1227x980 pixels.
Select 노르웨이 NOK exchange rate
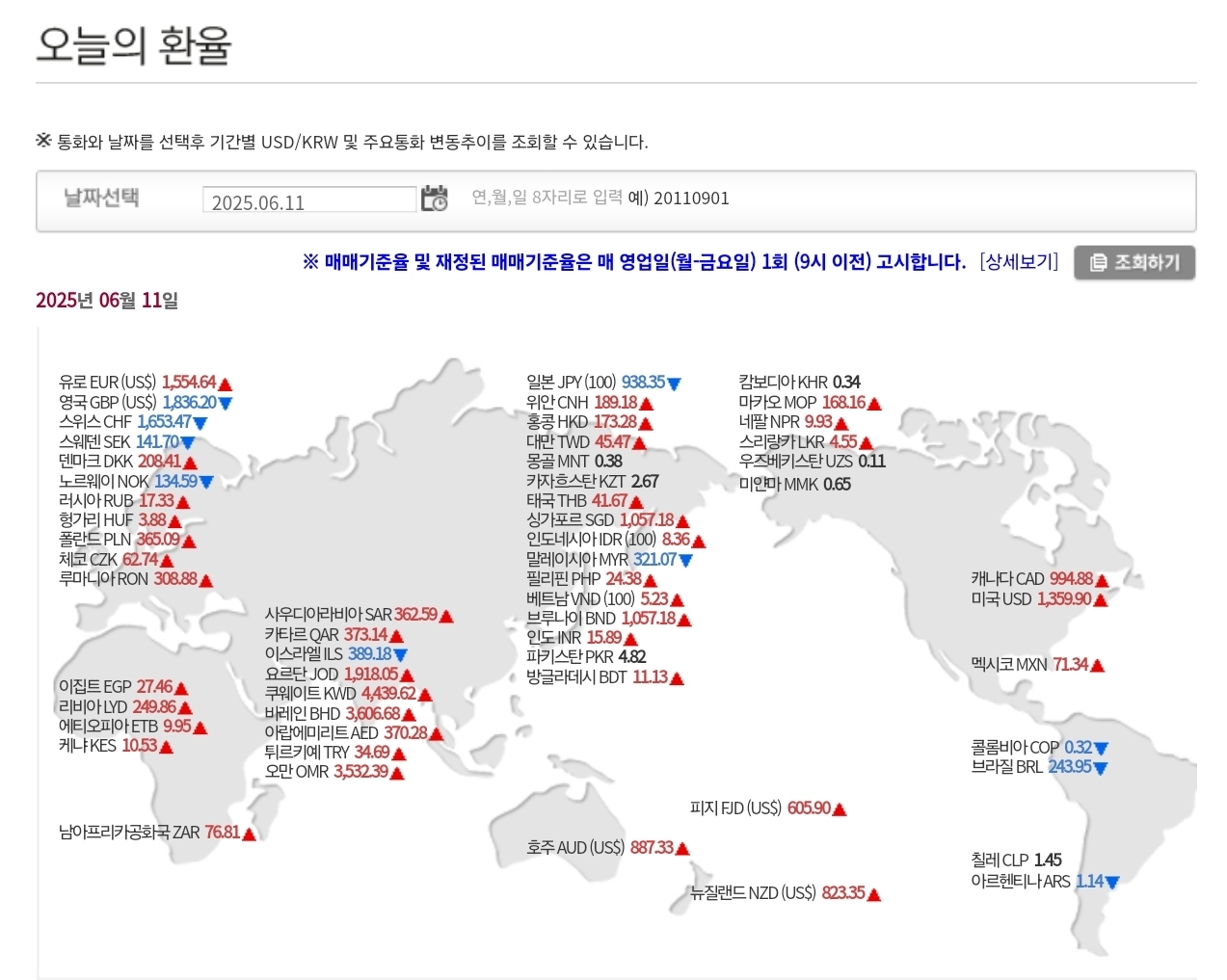tap(136, 481)
